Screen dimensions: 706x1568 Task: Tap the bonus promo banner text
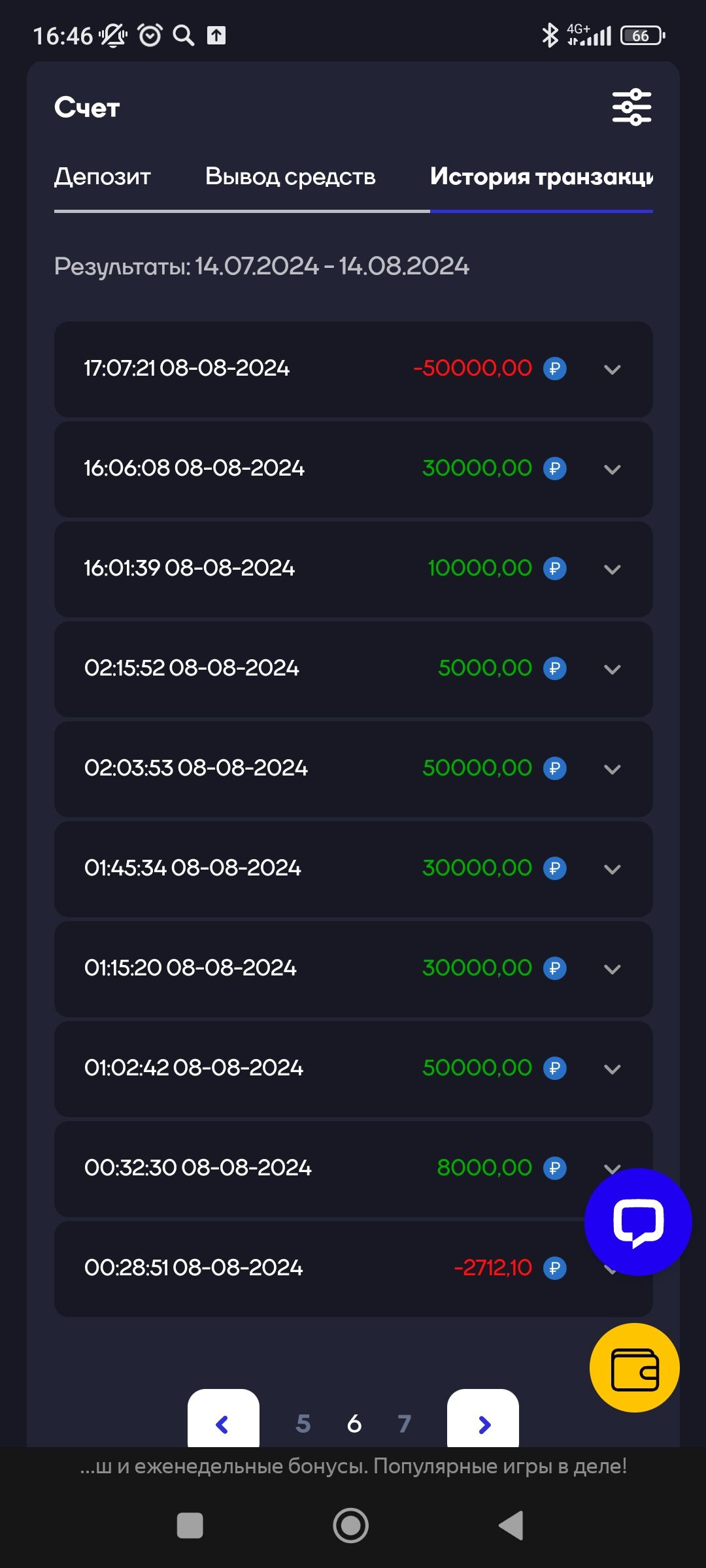tap(353, 1466)
